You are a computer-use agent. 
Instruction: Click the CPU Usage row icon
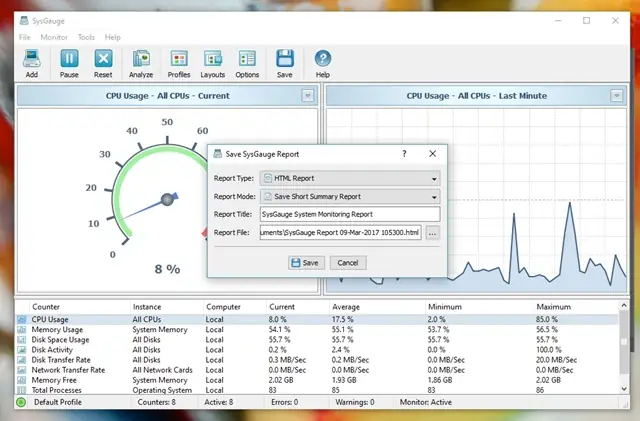coord(22,319)
